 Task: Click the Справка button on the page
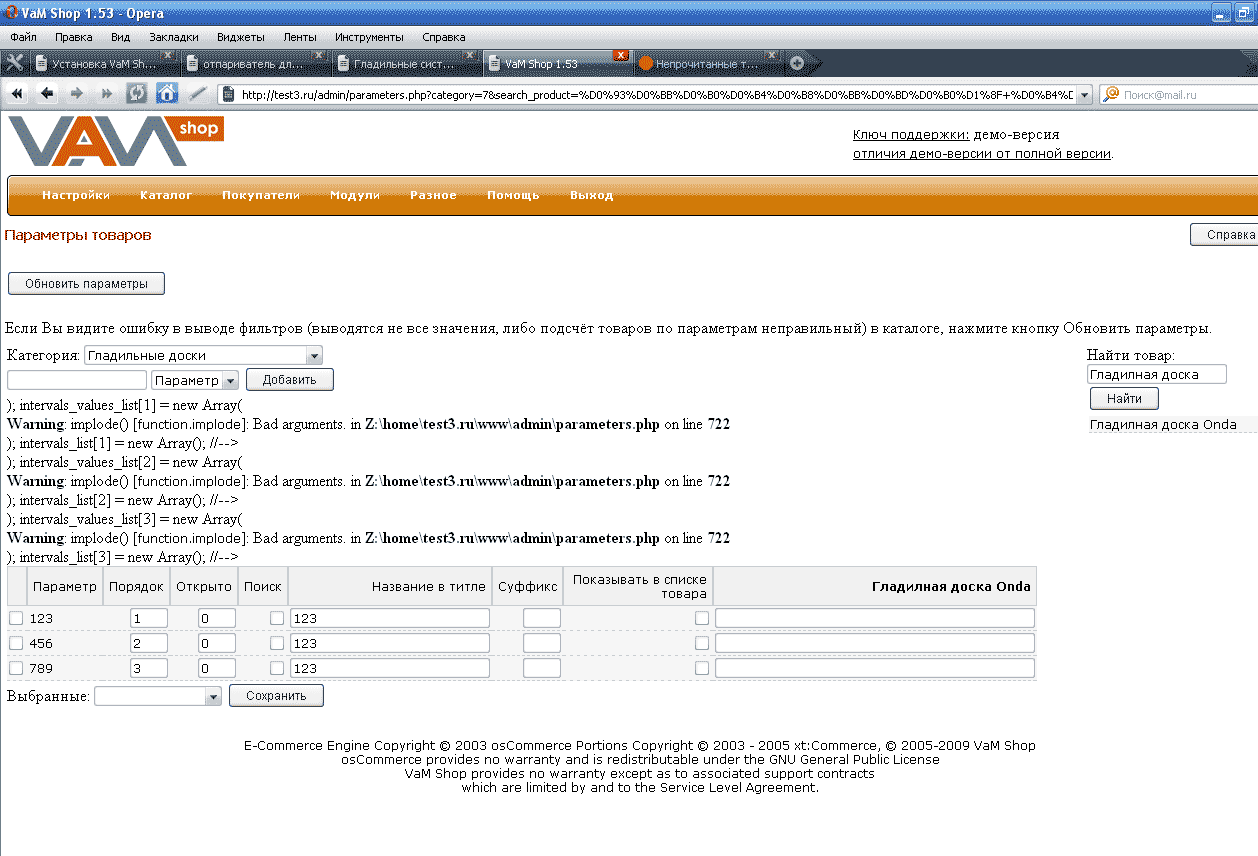point(1224,235)
